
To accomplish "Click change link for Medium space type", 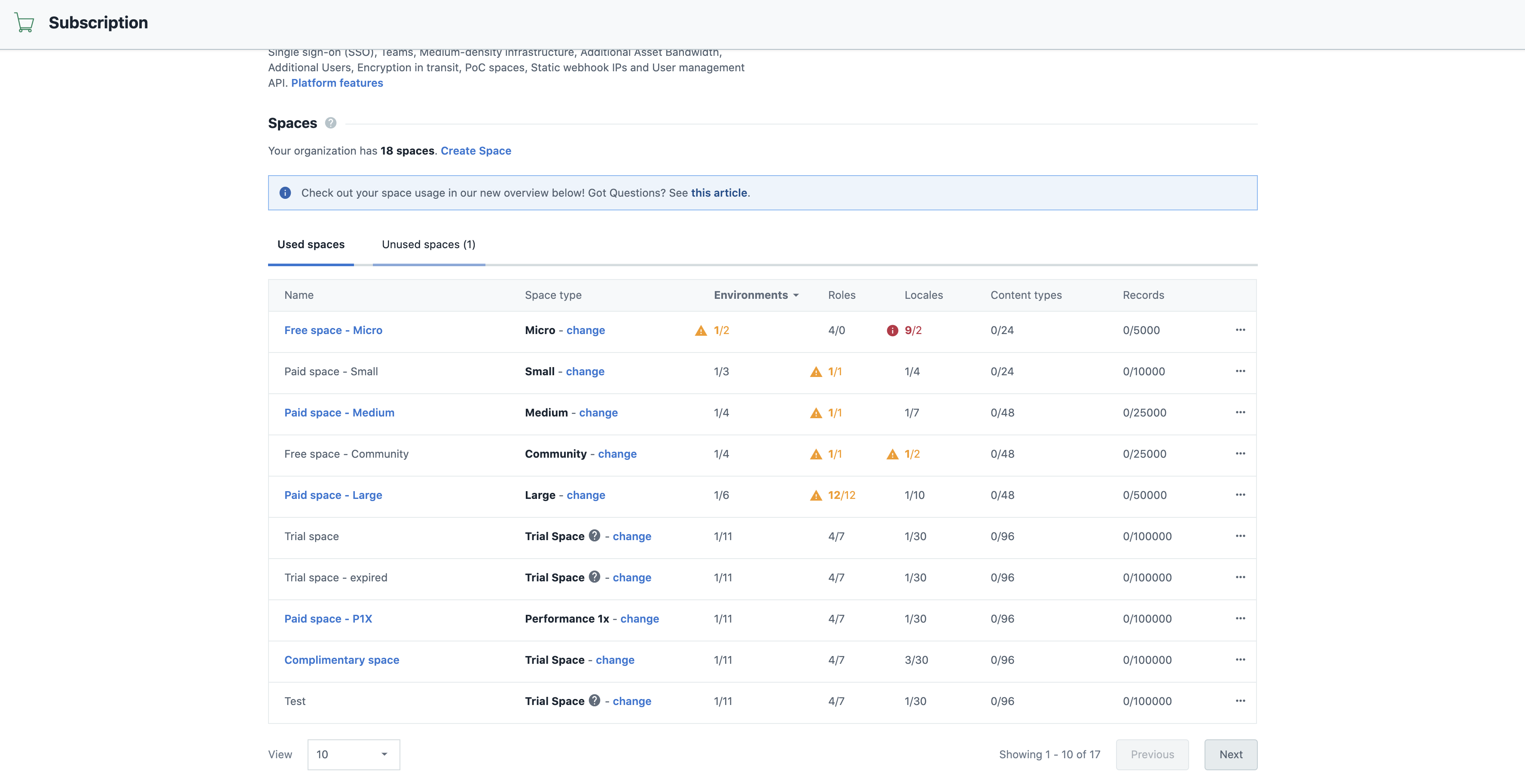I will tap(598, 413).
